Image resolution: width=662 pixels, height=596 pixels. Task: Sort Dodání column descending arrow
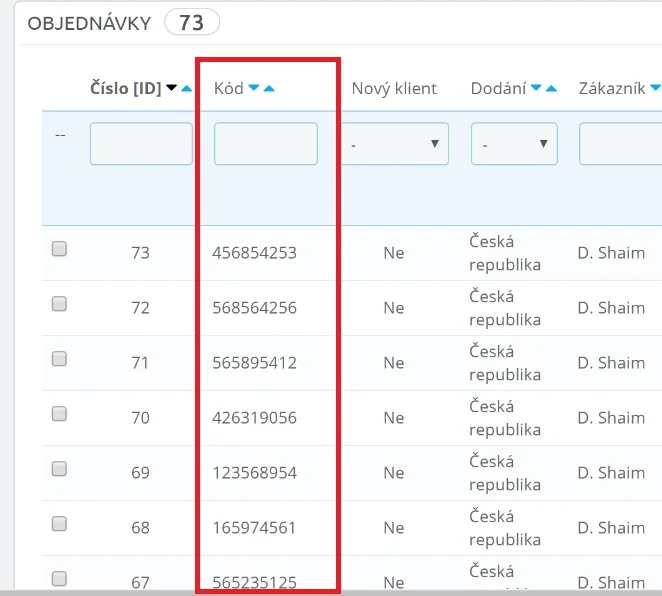click(x=536, y=89)
